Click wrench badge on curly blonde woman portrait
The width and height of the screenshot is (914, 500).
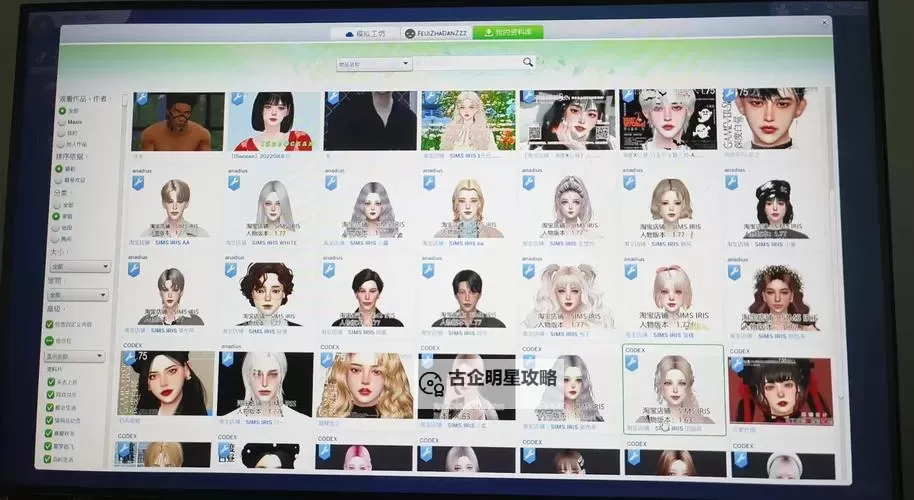[x=326, y=360]
